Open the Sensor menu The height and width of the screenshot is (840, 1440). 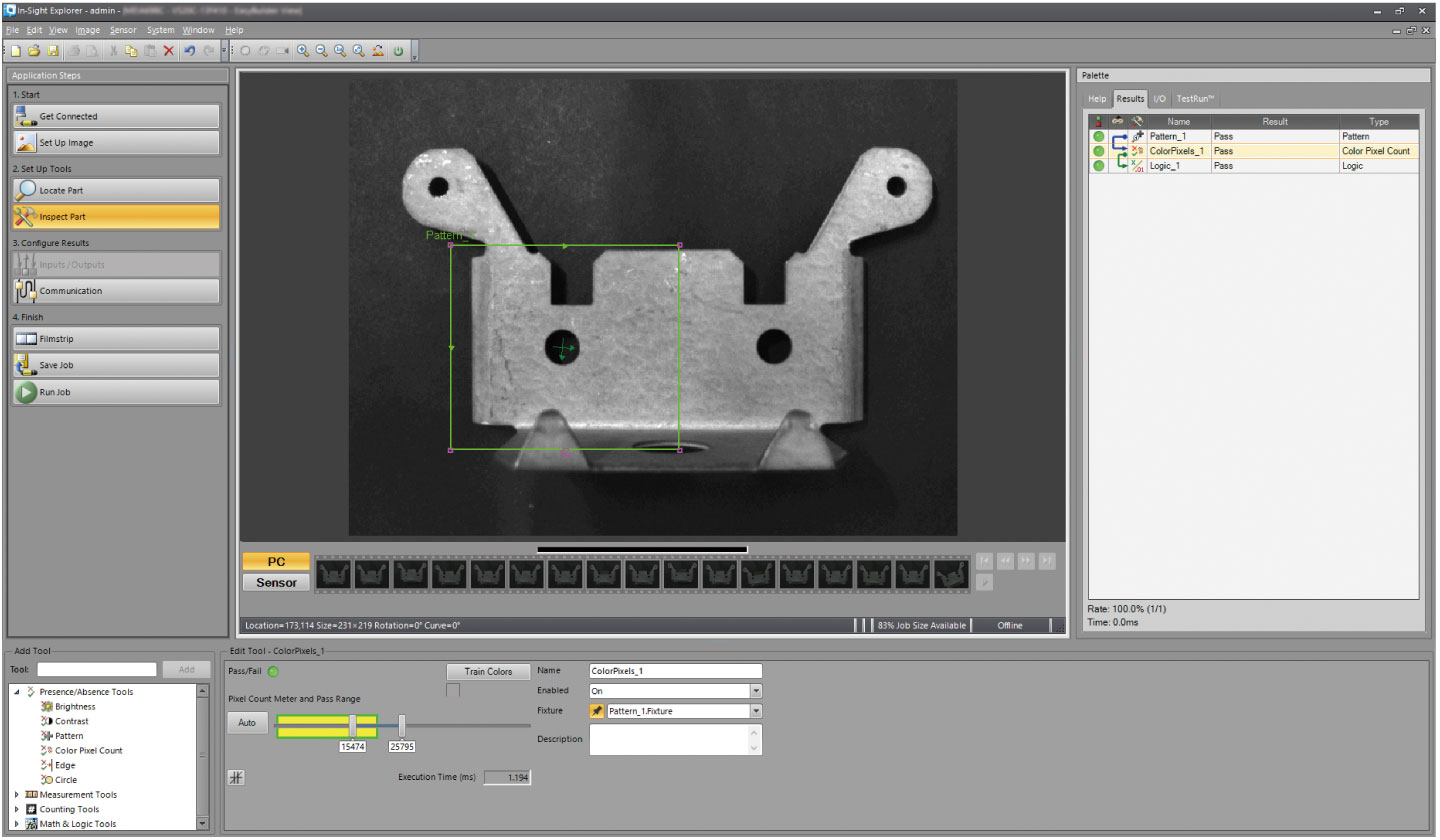(x=123, y=30)
